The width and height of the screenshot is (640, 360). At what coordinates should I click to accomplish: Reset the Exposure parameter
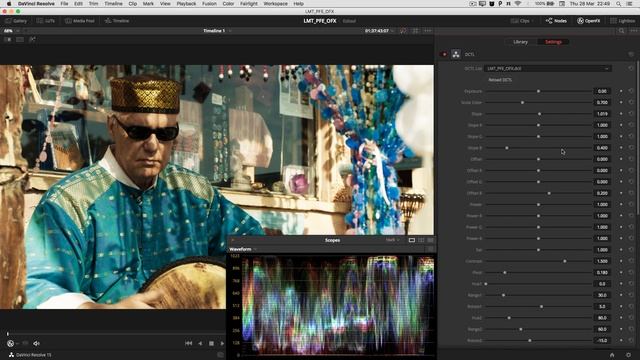631,91
